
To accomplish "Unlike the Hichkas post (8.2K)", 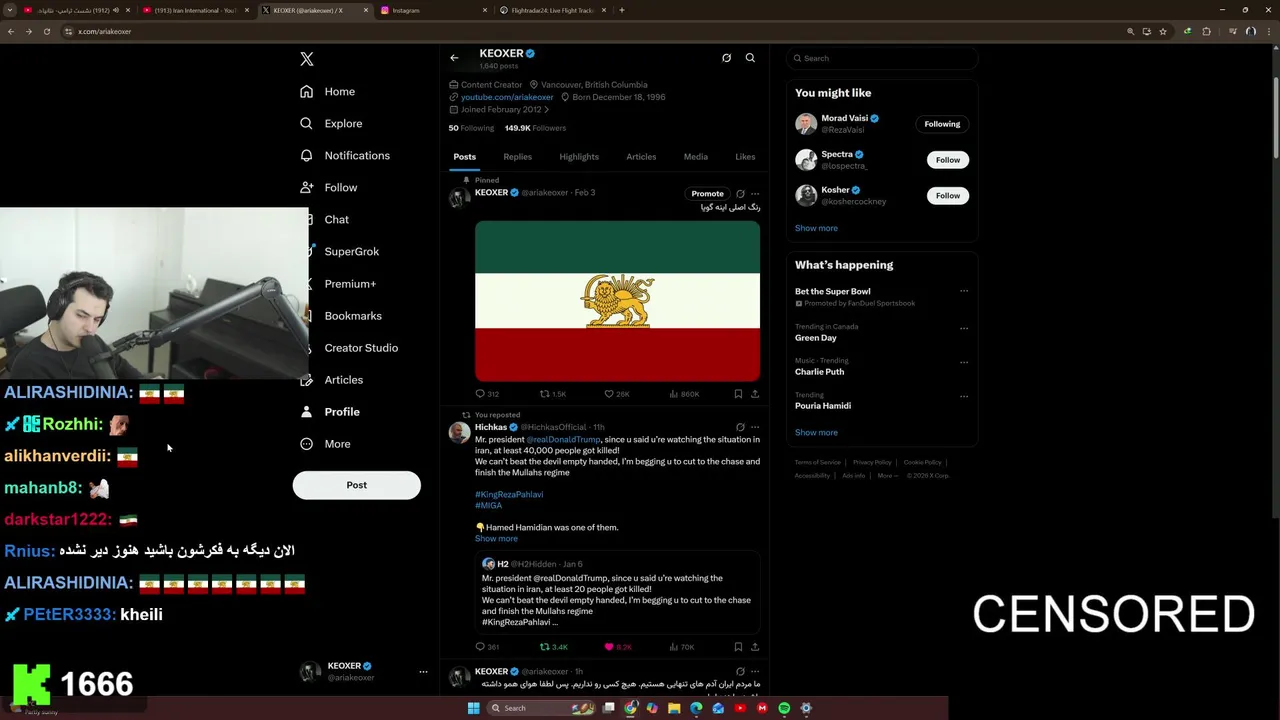I will 617,647.
